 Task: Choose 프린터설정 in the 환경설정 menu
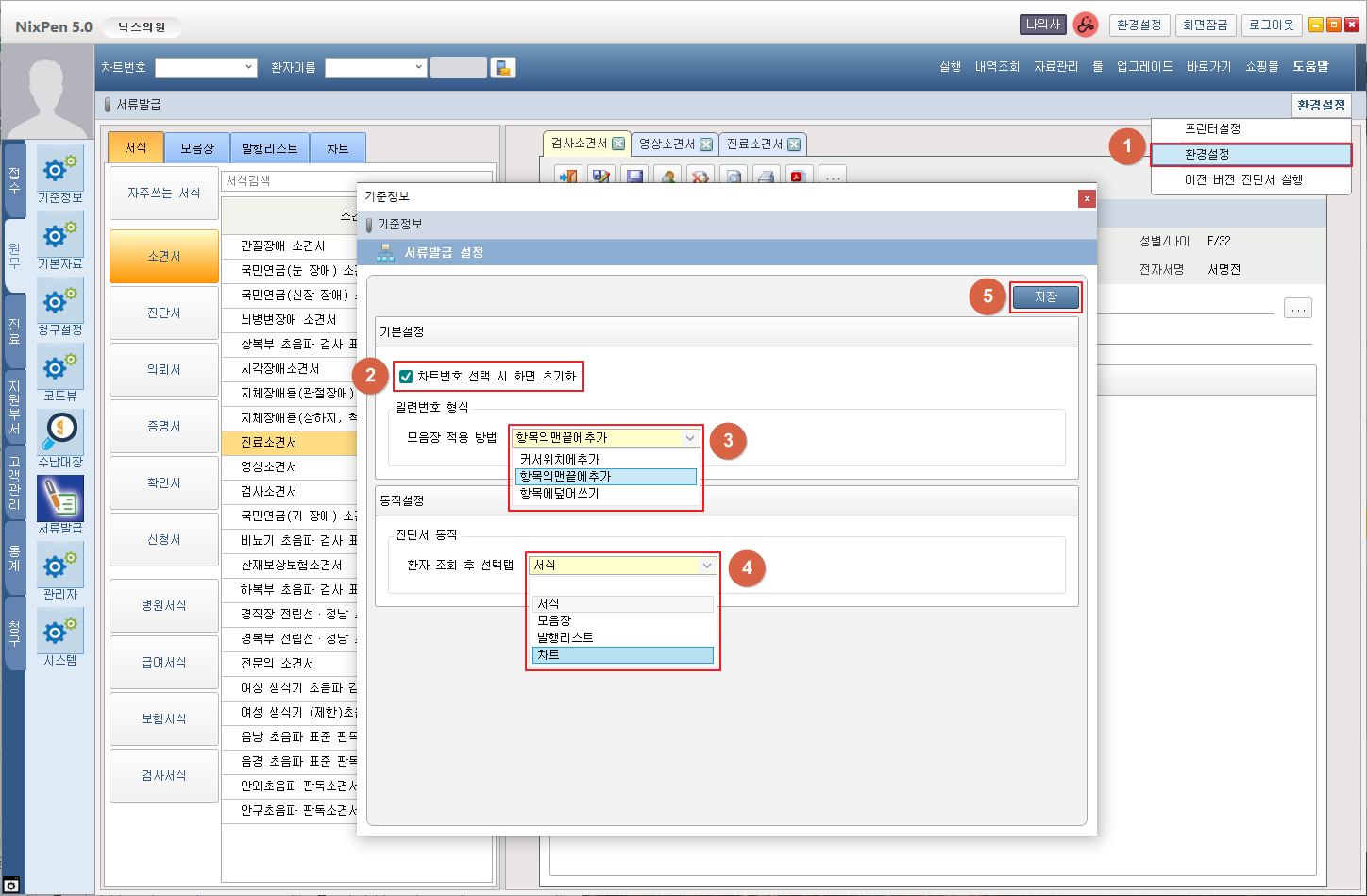(x=1212, y=128)
